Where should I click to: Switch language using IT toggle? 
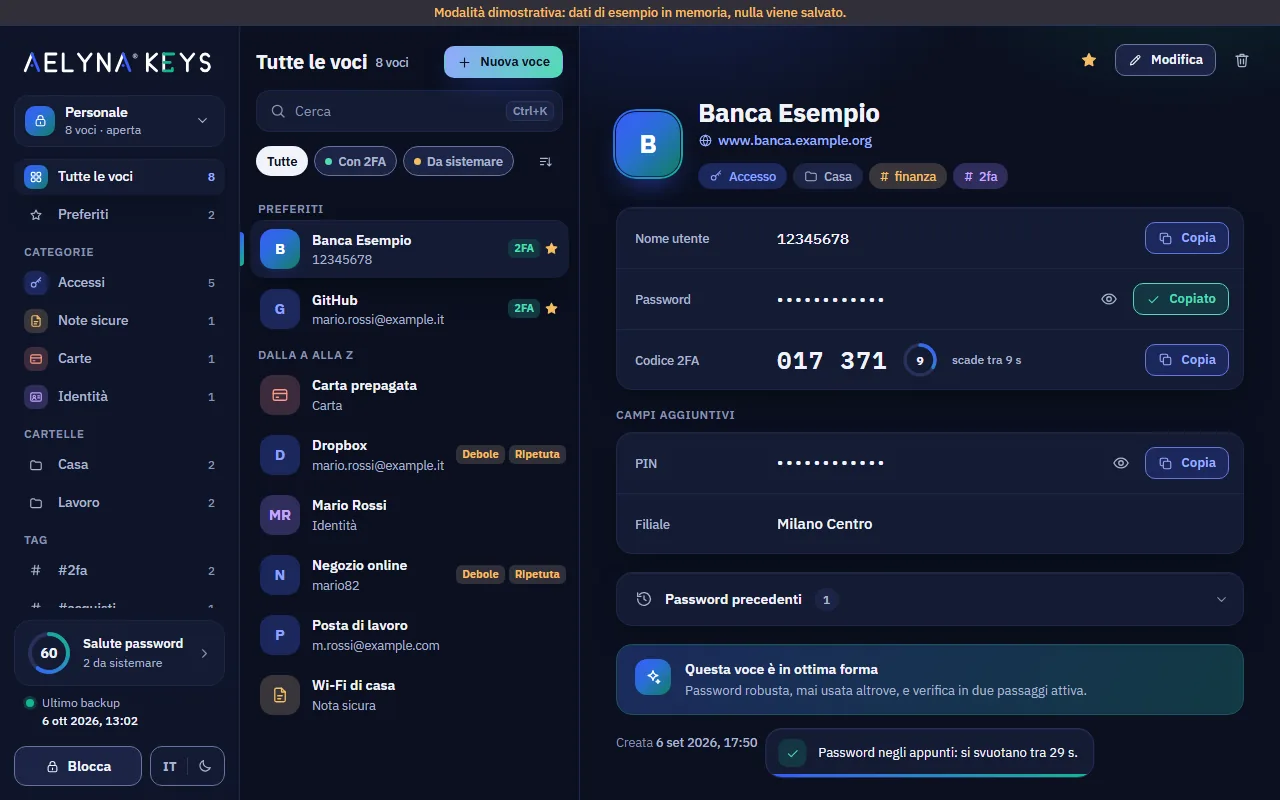(x=170, y=766)
